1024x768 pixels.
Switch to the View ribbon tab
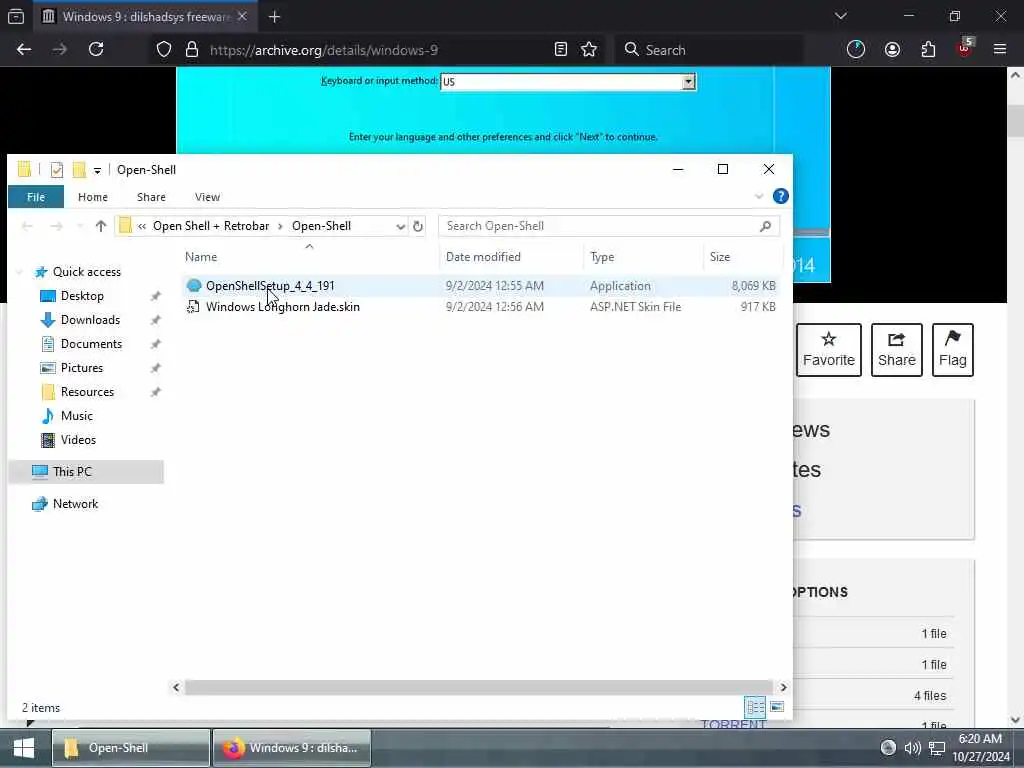tap(207, 197)
